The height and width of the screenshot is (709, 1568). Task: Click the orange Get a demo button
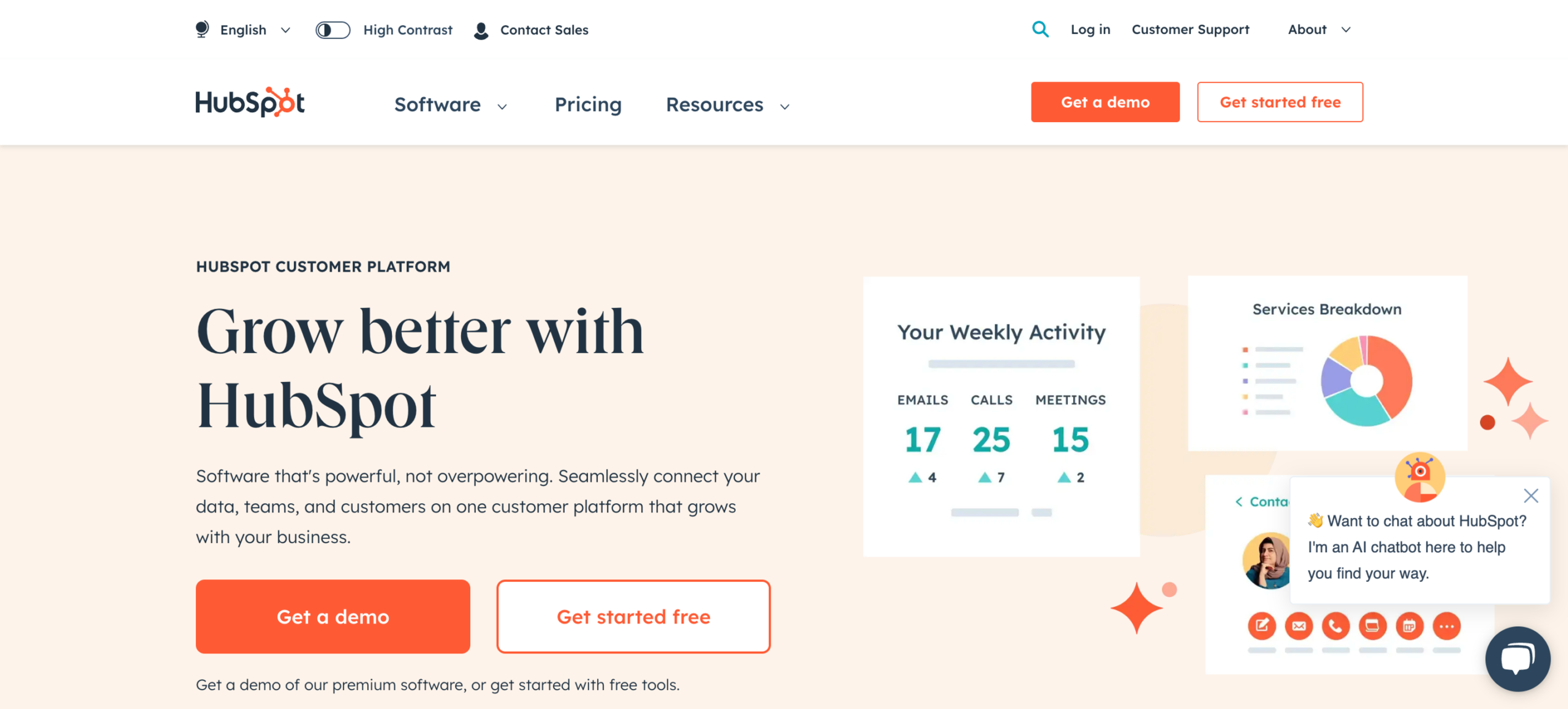1105,102
